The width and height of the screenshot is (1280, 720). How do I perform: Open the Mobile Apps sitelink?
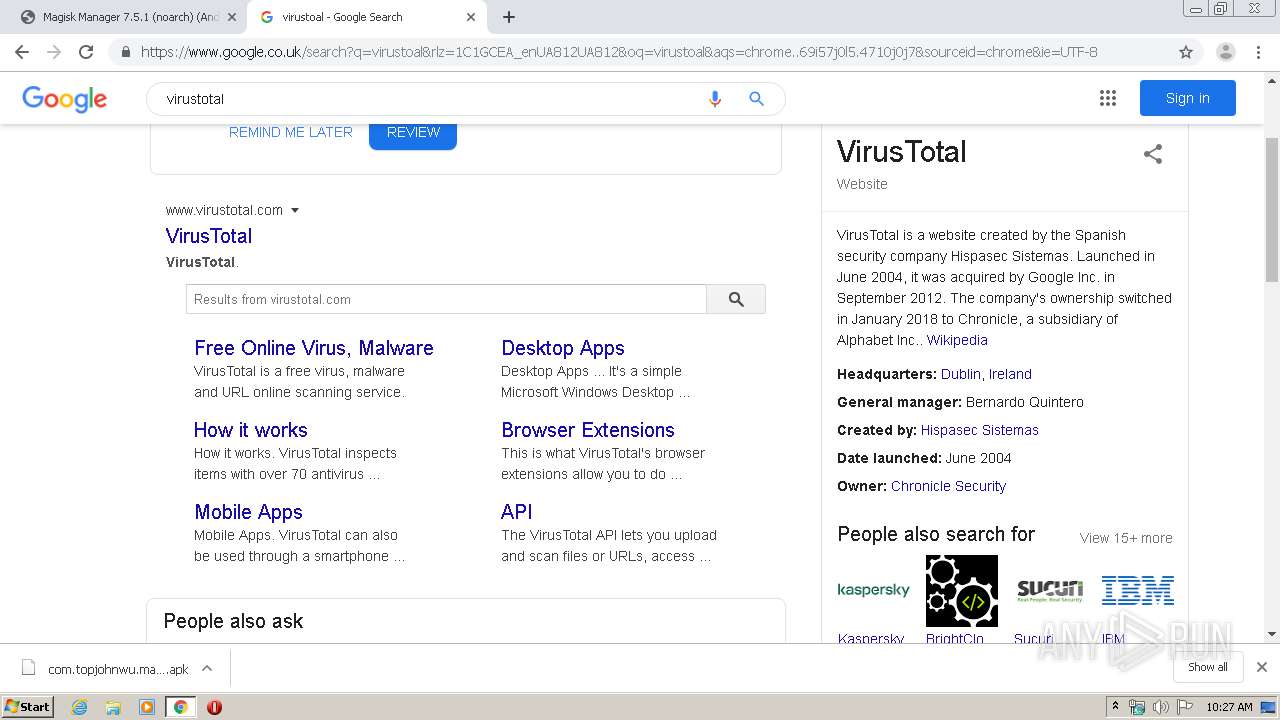(x=248, y=512)
